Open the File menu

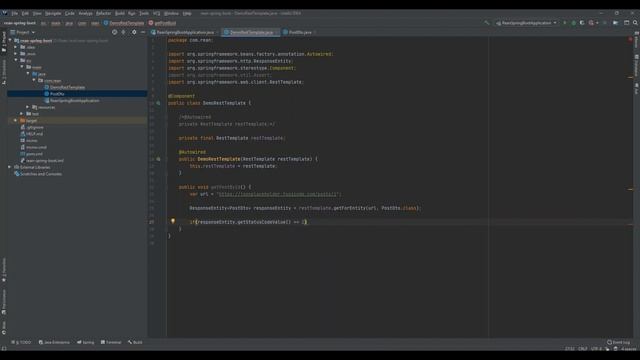tap(15, 13)
